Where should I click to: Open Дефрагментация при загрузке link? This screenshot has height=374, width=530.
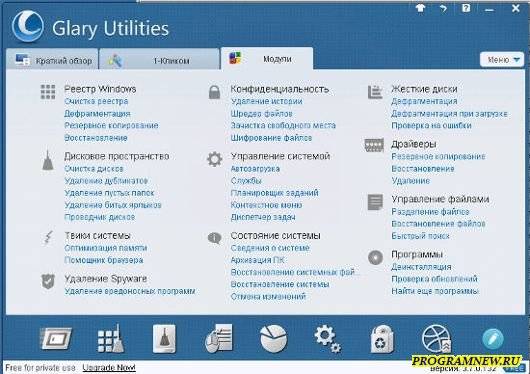[x=450, y=114]
